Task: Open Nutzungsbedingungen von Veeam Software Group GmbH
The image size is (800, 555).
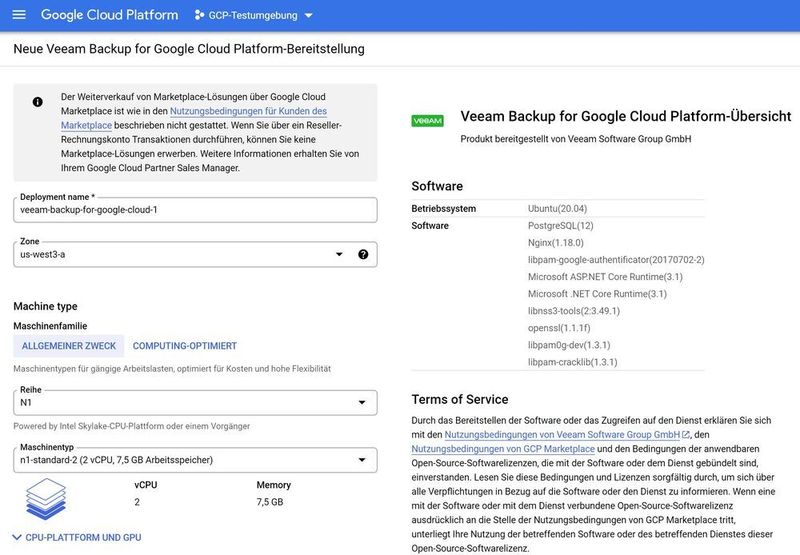Action: (562, 435)
